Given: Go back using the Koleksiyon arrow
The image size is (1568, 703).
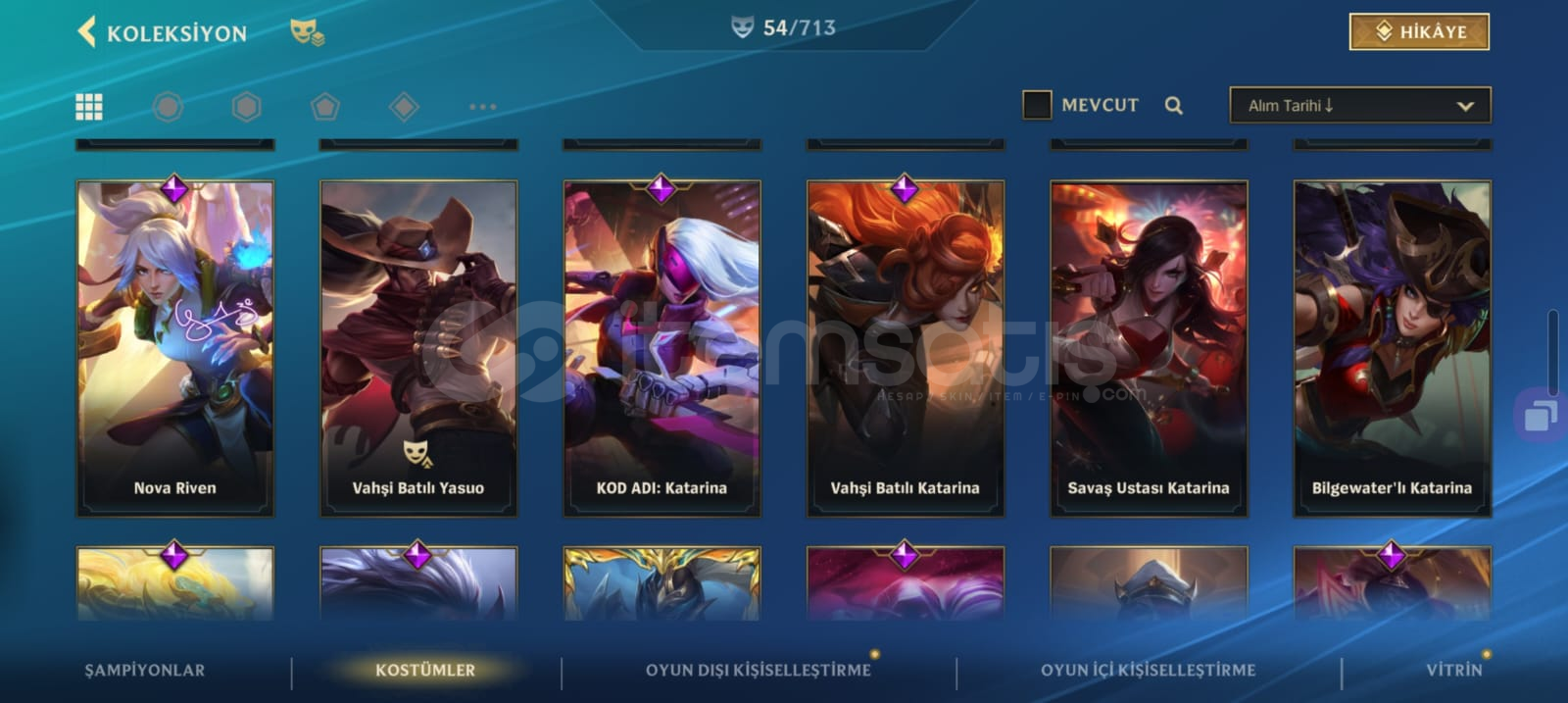Looking at the screenshot, I should tap(86, 31).
